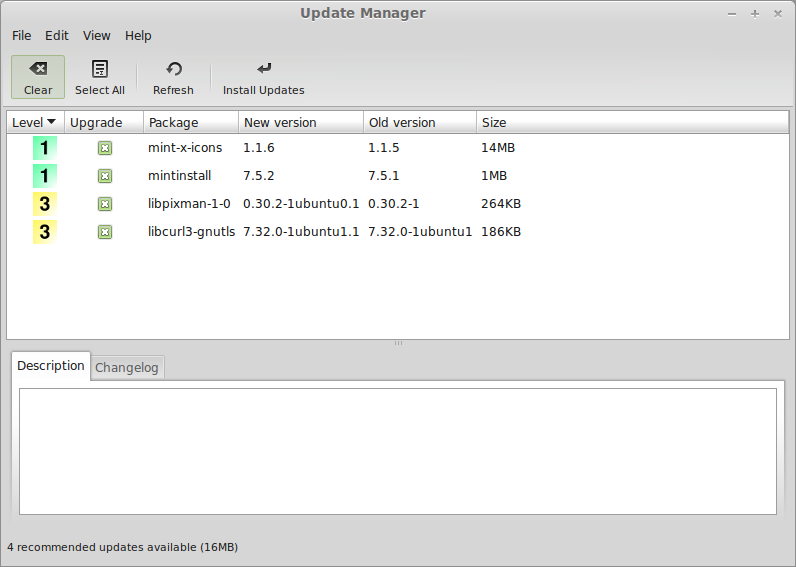The width and height of the screenshot is (796, 567).
Task: Open the Edit menu
Action: pyautogui.click(x=56, y=36)
